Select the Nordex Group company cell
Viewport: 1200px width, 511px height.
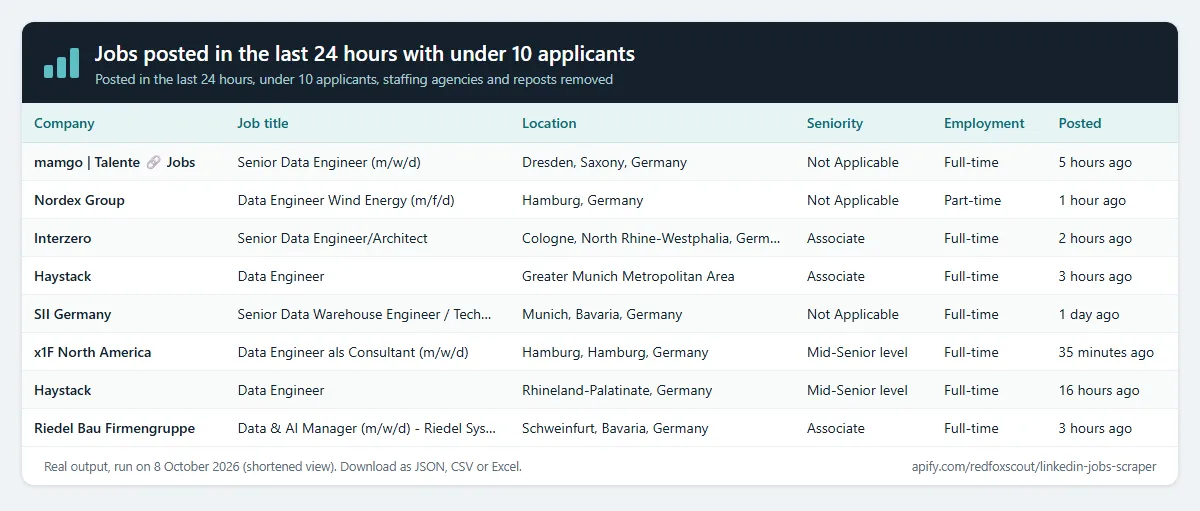(79, 200)
